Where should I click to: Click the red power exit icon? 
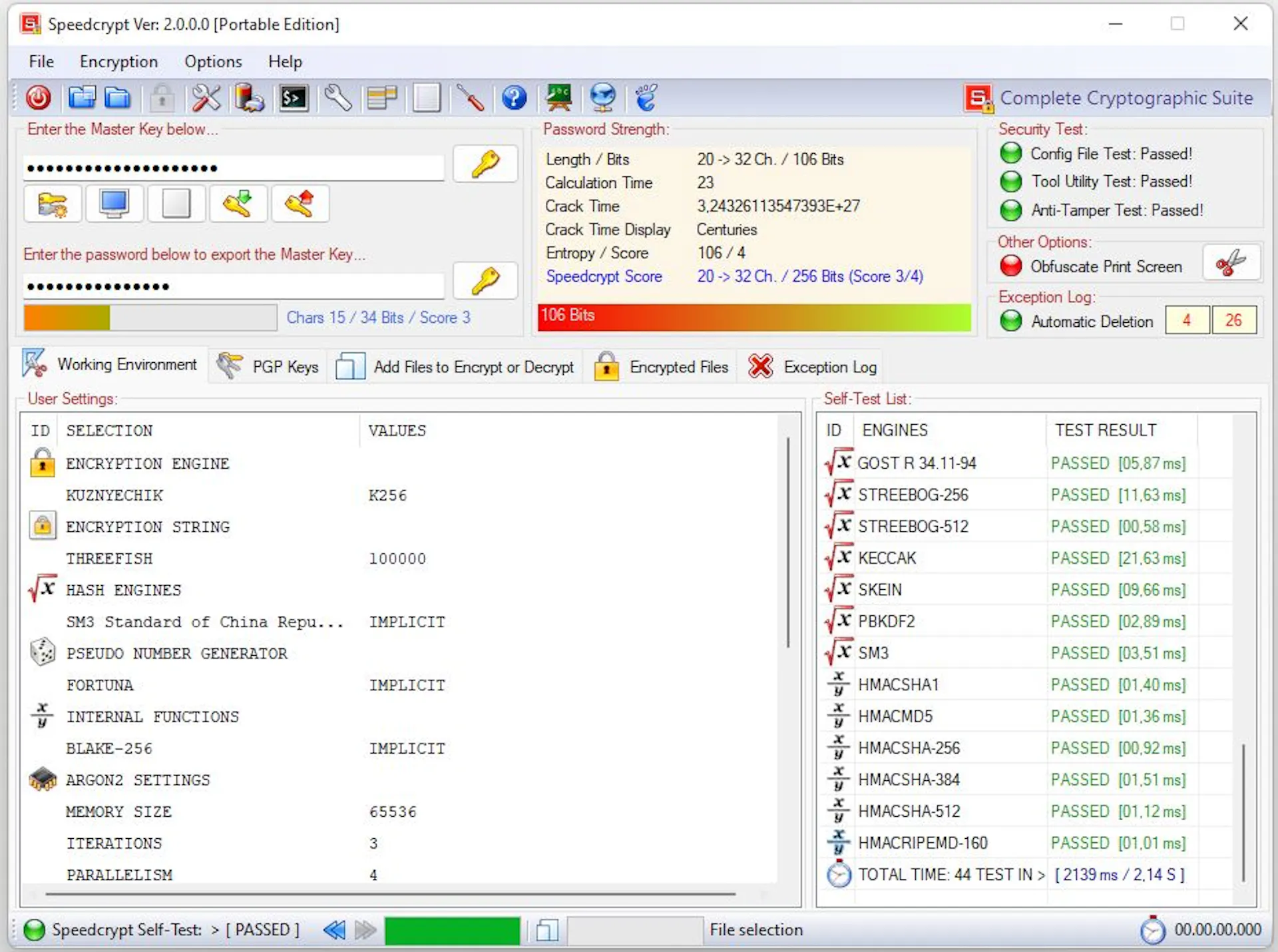tap(39, 98)
